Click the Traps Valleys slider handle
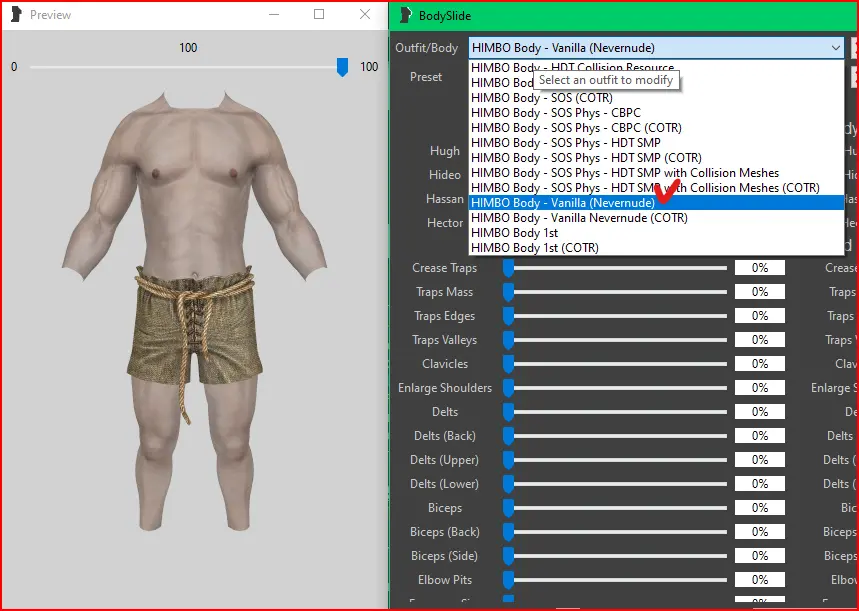The width and height of the screenshot is (859, 611). click(508, 340)
